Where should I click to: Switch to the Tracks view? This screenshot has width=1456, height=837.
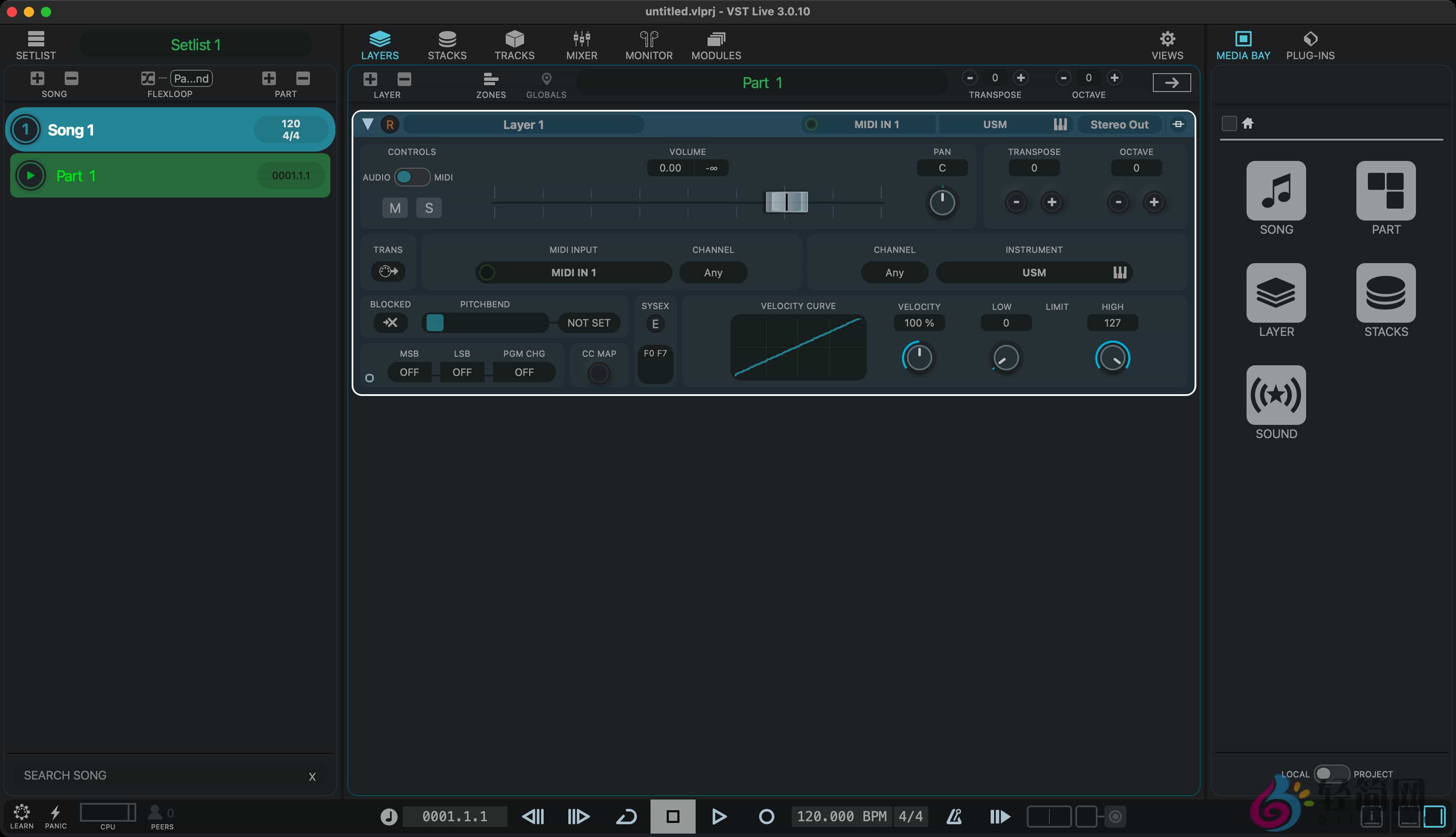[514, 45]
